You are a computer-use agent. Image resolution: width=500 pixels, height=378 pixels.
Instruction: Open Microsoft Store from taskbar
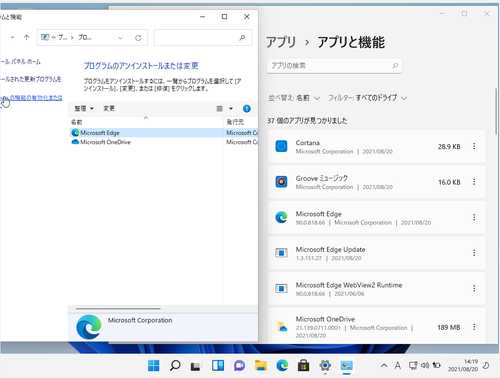tap(303, 366)
